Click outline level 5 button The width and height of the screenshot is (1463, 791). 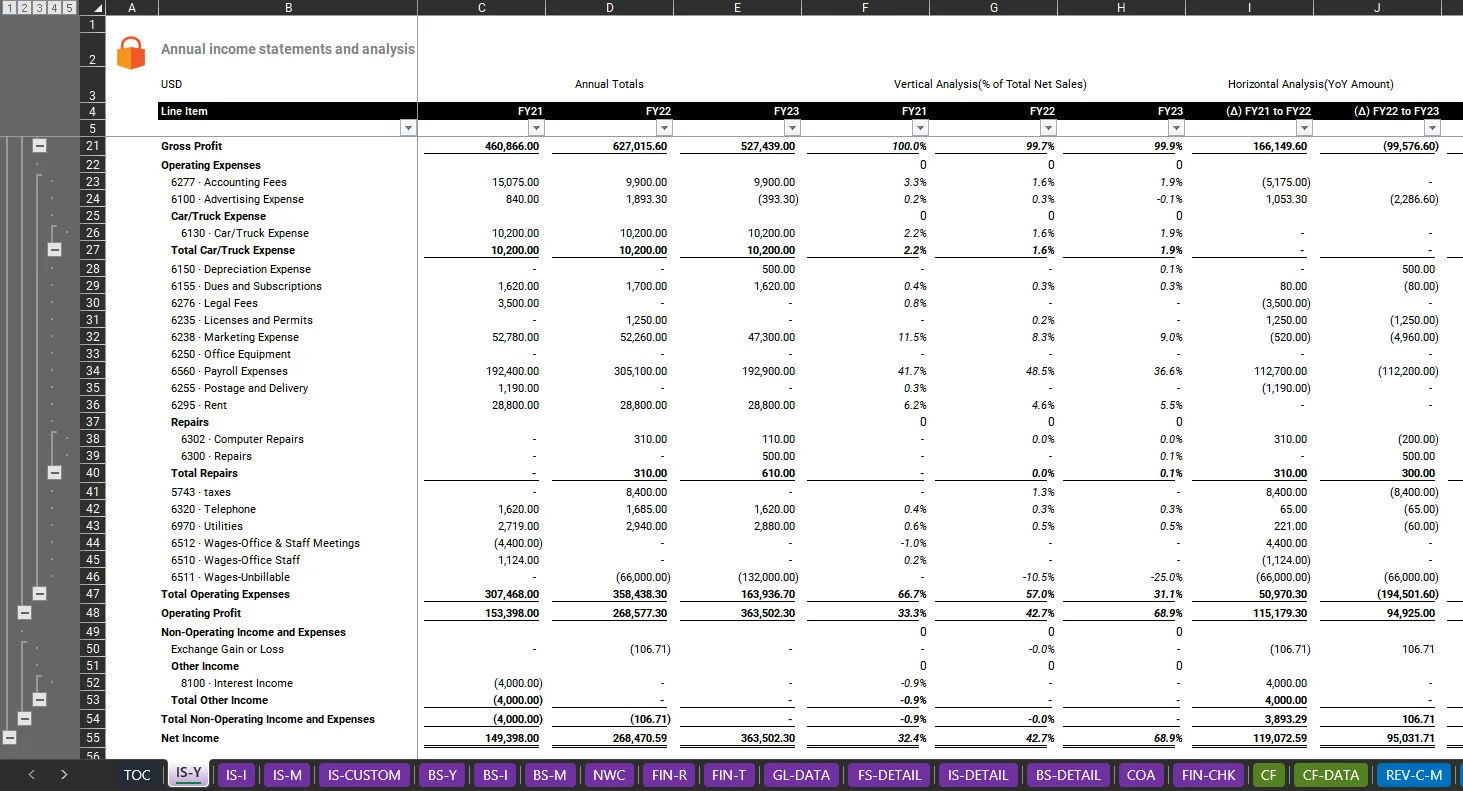pos(68,7)
